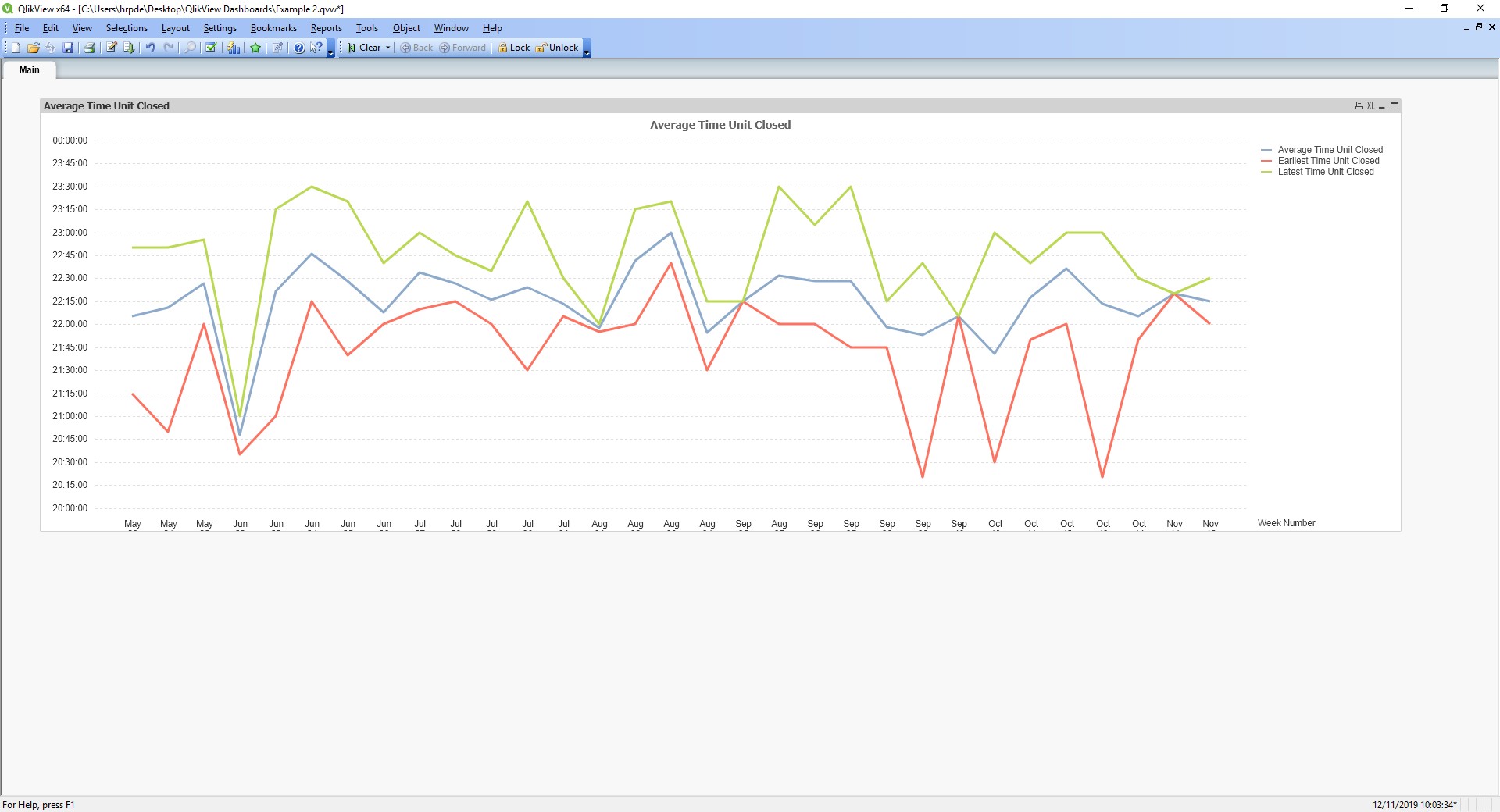Switch to the Main sheet tab
1500x812 pixels.
click(x=29, y=70)
